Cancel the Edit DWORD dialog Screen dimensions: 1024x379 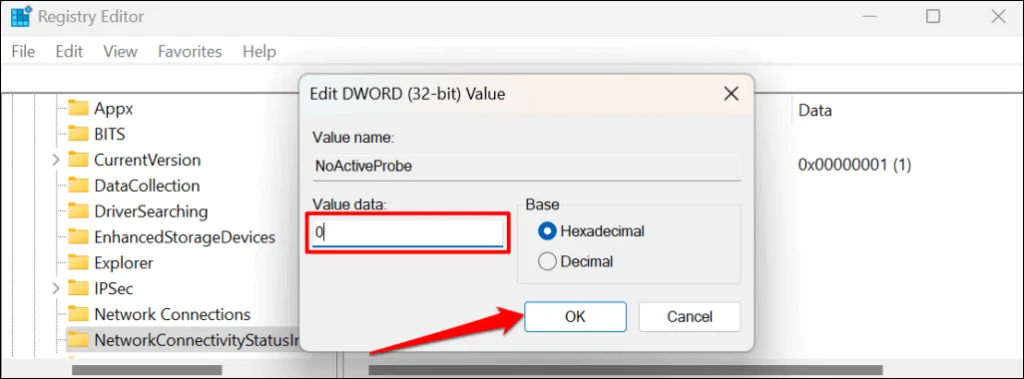tap(690, 317)
